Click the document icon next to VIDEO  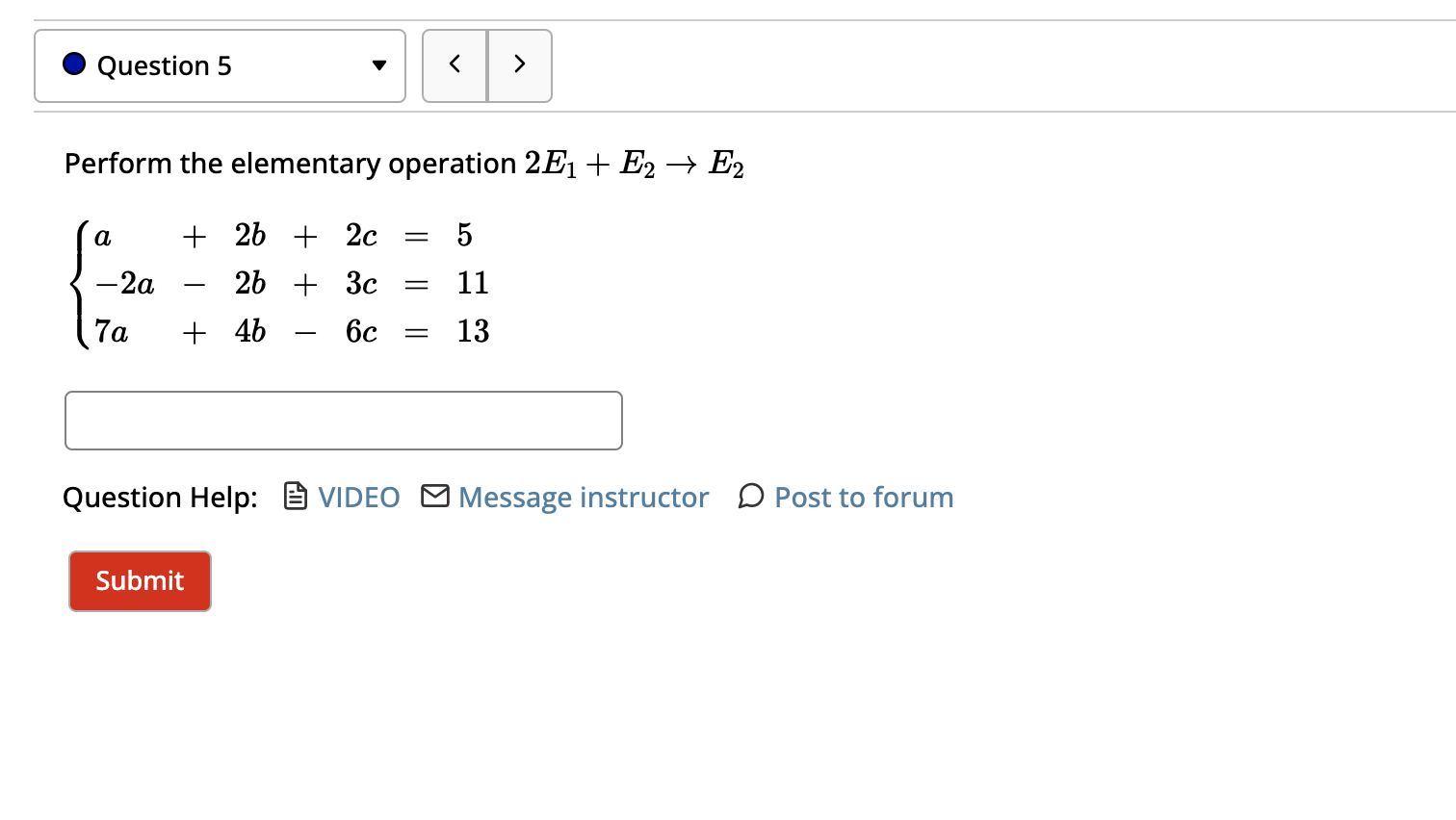(x=294, y=497)
